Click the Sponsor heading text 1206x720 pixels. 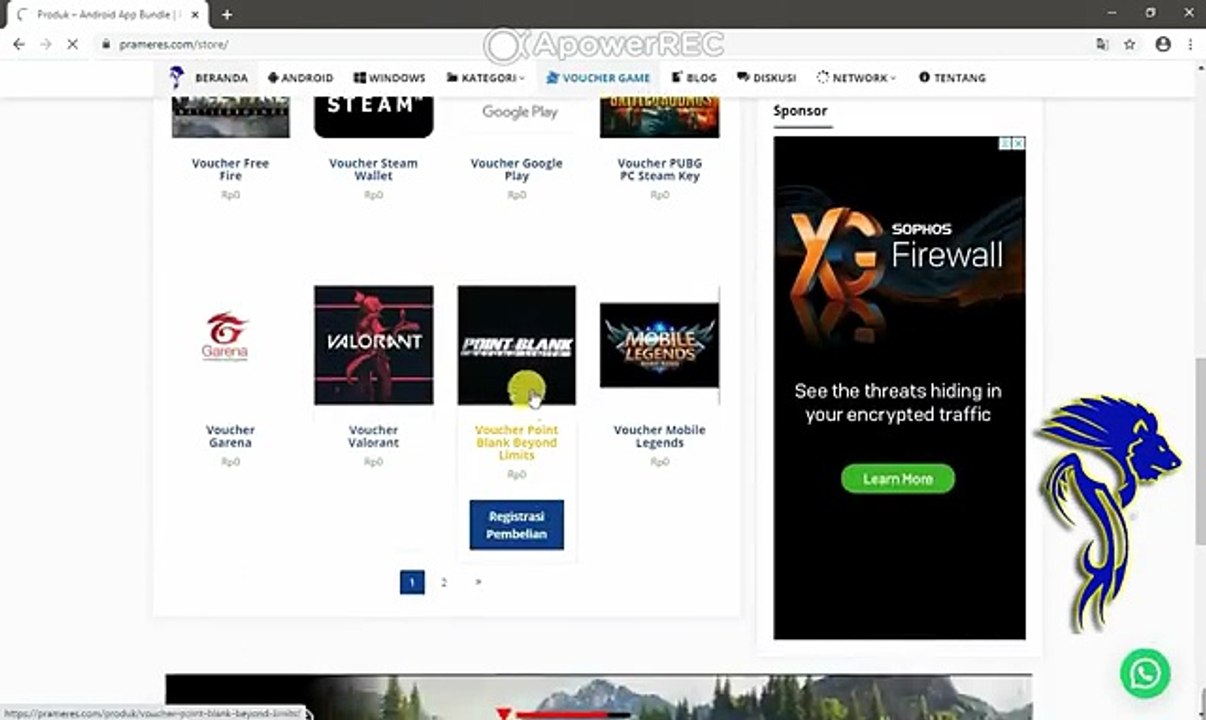point(800,110)
